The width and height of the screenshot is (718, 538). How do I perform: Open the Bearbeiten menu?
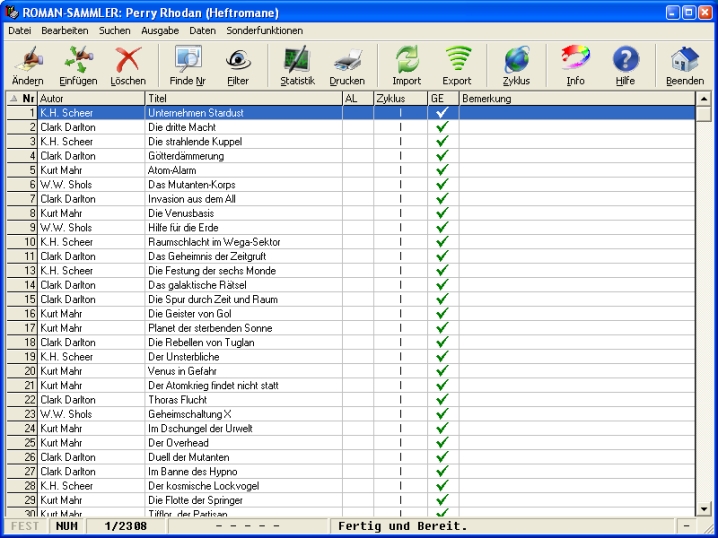coord(65,31)
